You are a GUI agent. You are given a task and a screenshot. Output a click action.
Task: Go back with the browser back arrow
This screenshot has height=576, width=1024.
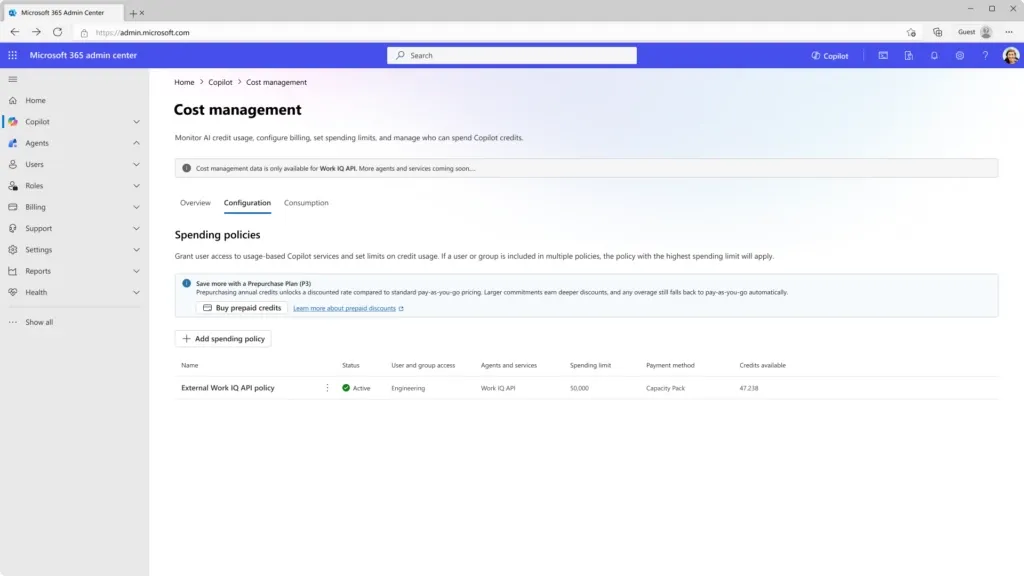[x=14, y=32]
